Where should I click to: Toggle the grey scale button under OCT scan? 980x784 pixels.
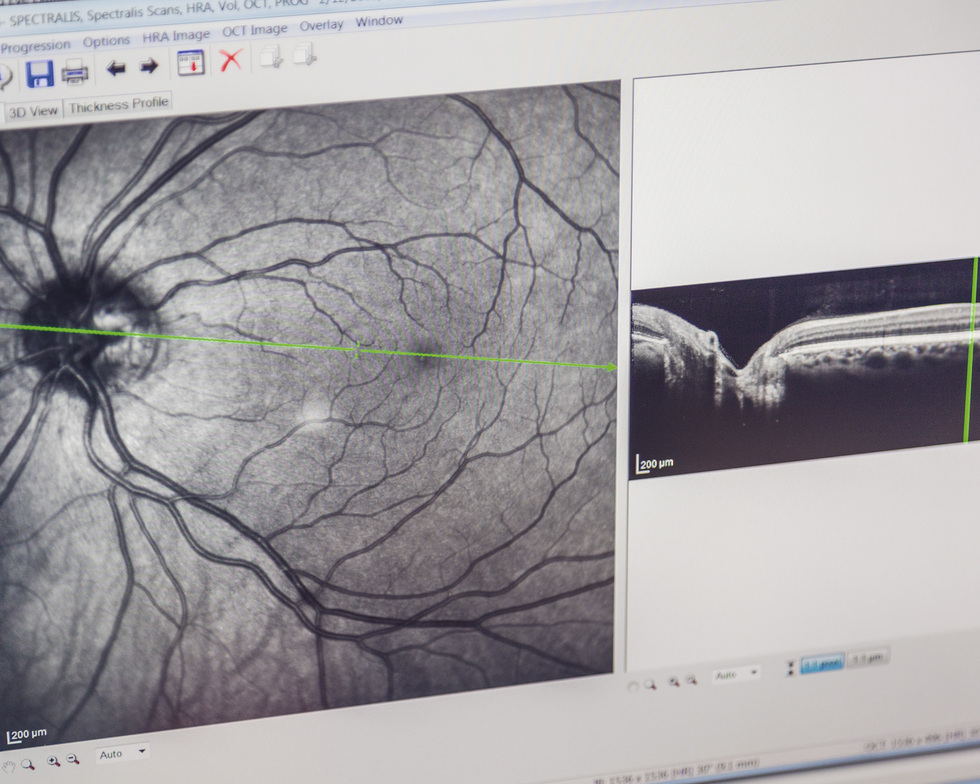pos(866,658)
